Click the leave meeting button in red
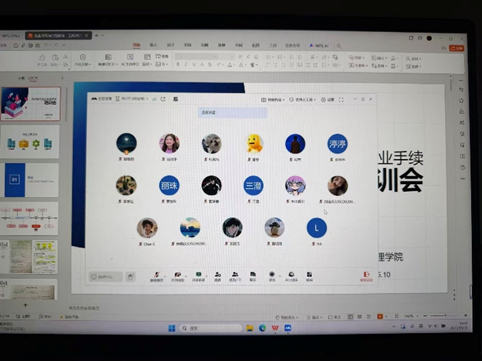 (366, 277)
